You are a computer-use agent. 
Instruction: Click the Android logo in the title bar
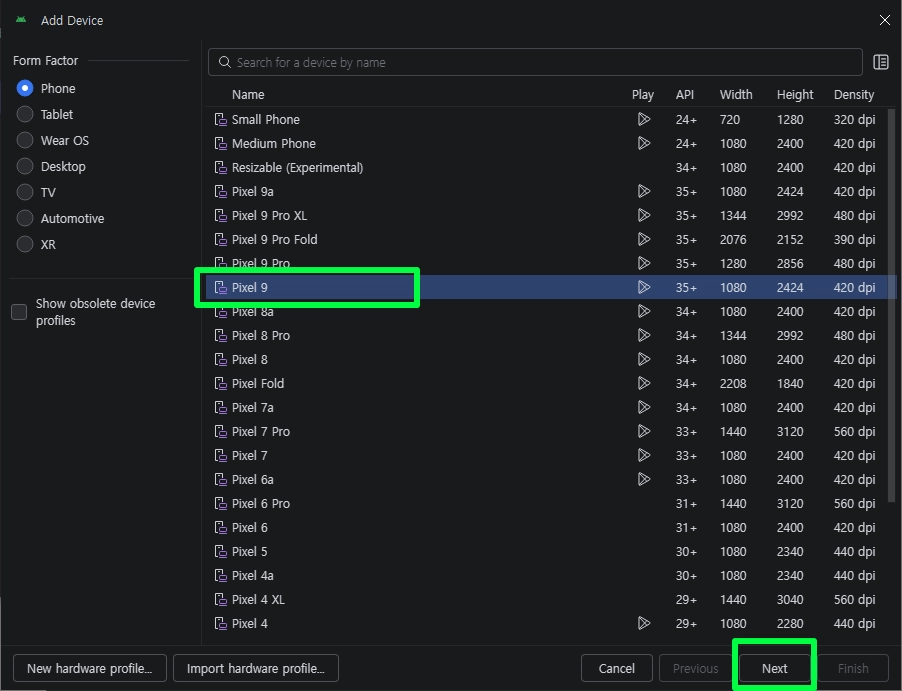tap(21, 20)
